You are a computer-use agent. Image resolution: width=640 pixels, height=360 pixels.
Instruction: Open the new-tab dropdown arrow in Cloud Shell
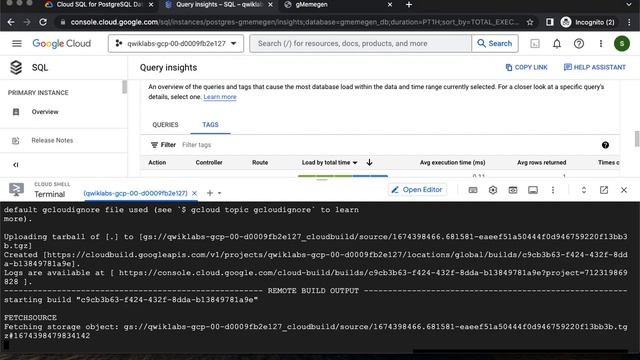coord(220,193)
